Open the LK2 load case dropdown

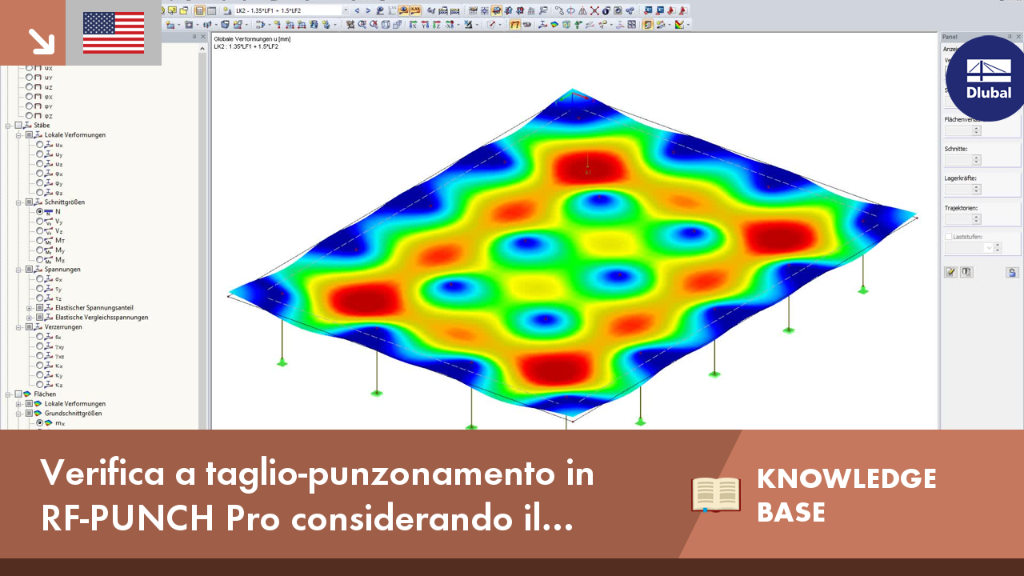click(x=345, y=10)
